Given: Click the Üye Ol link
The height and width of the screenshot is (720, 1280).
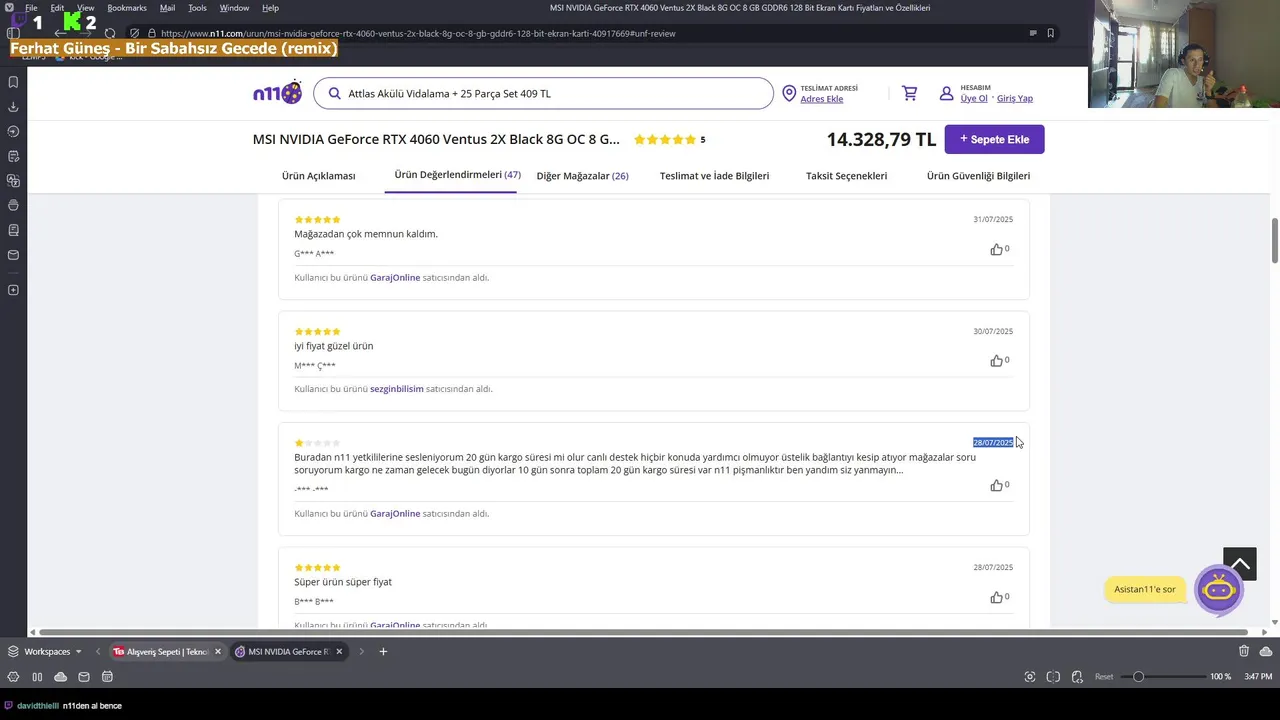Looking at the screenshot, I should coord(974,99).
